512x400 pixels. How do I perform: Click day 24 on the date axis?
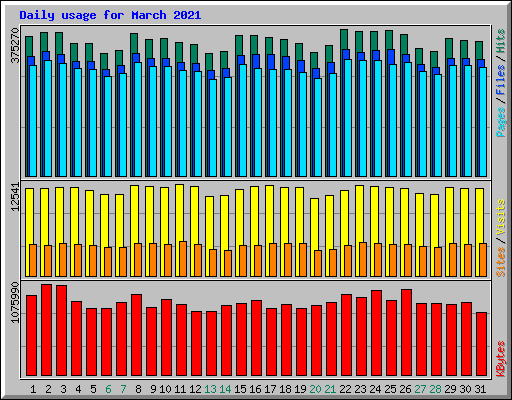click(x=375, y=389)
